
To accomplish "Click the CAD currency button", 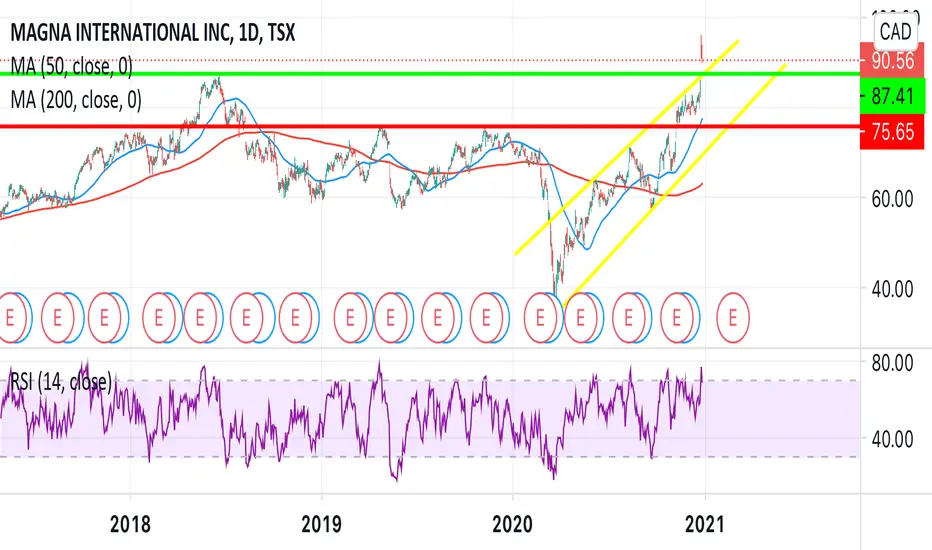I will tap(895, 31).
